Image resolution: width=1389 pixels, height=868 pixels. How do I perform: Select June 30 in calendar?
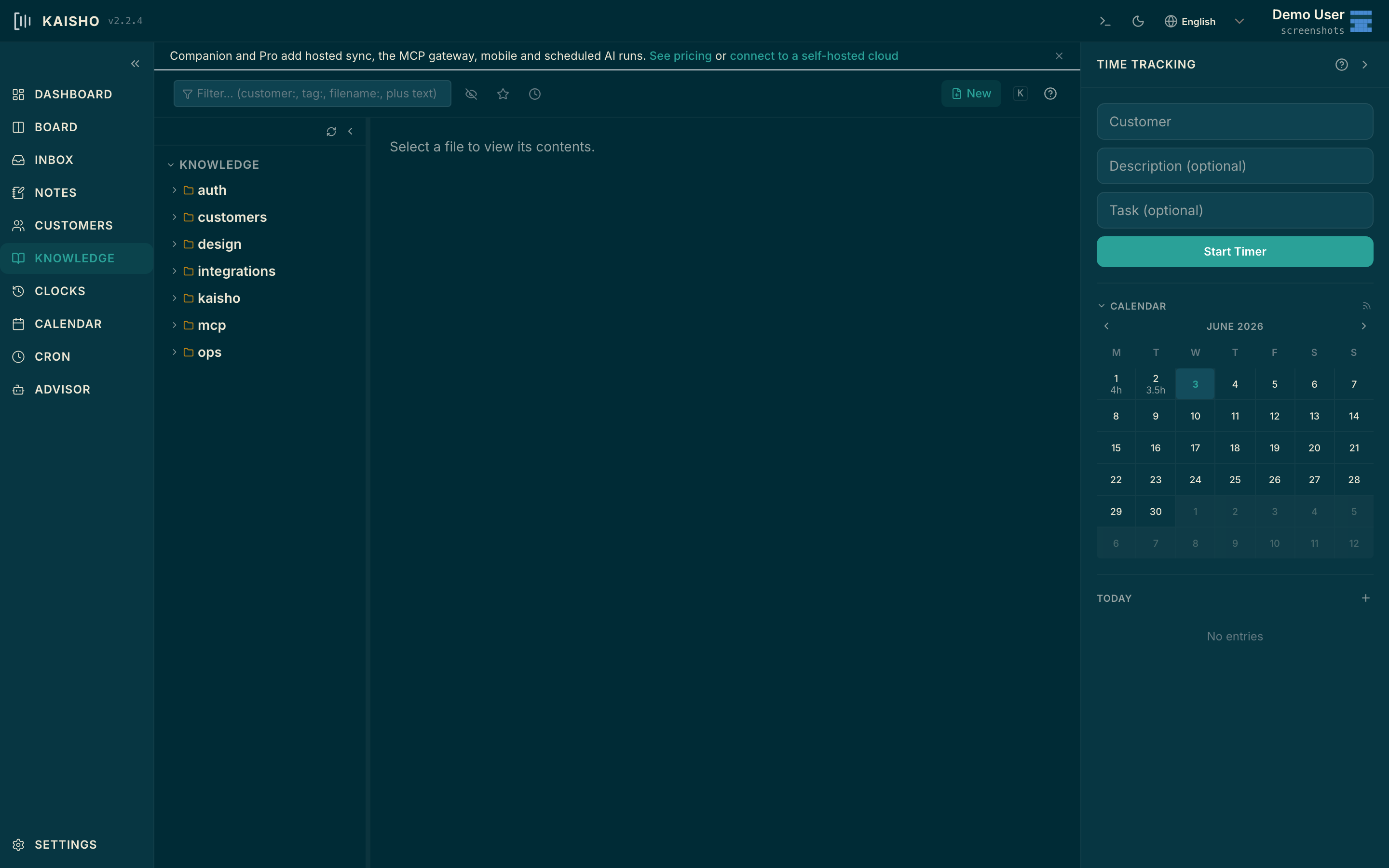[1156, 512]
